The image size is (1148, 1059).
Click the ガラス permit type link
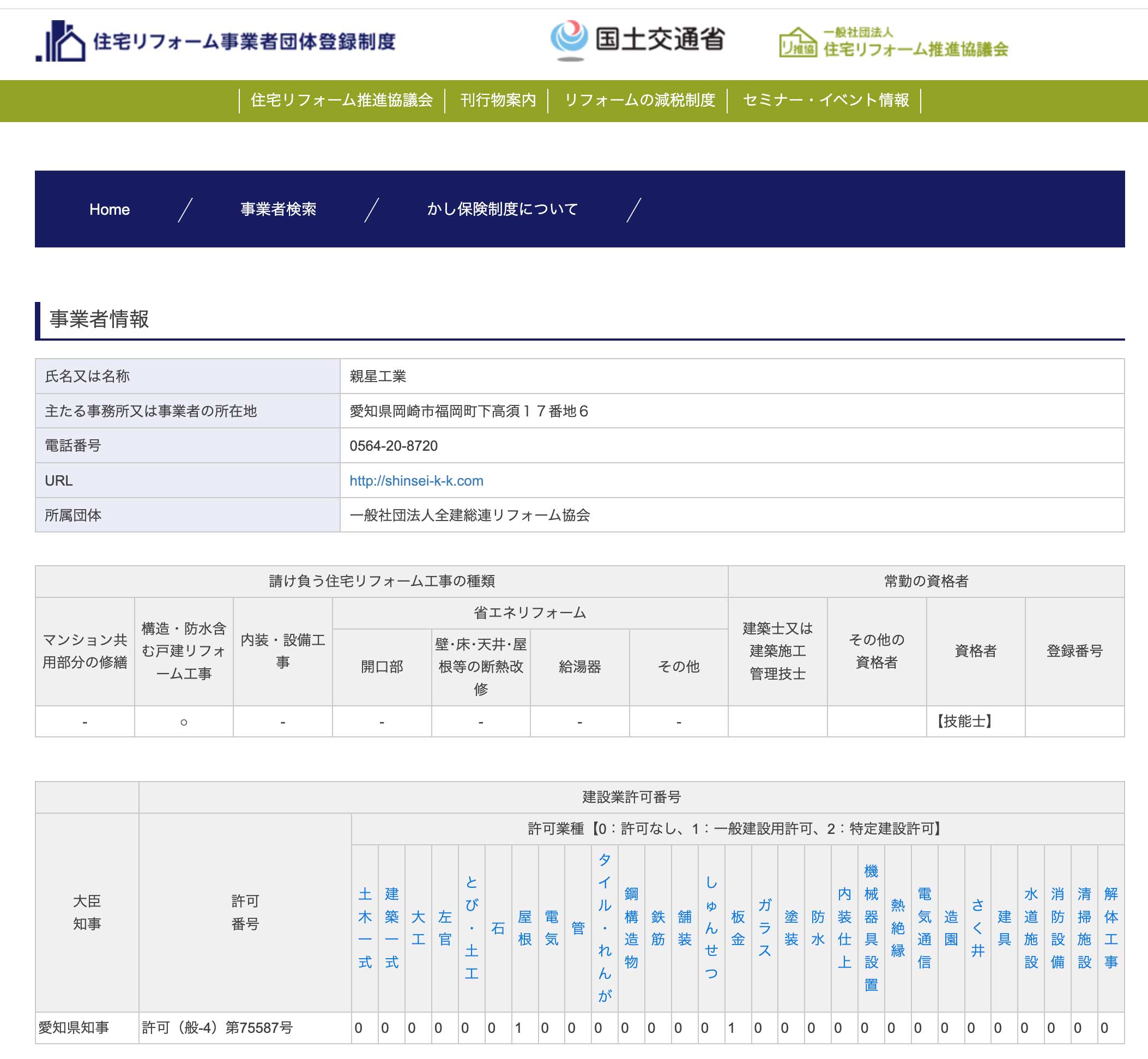click(x=765, y=928)
